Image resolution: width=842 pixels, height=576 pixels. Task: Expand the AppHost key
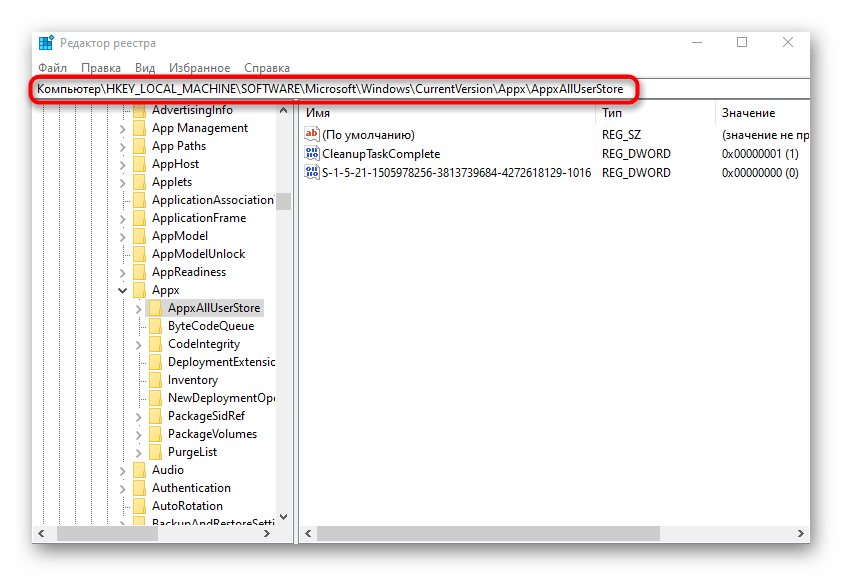(122, 165)
